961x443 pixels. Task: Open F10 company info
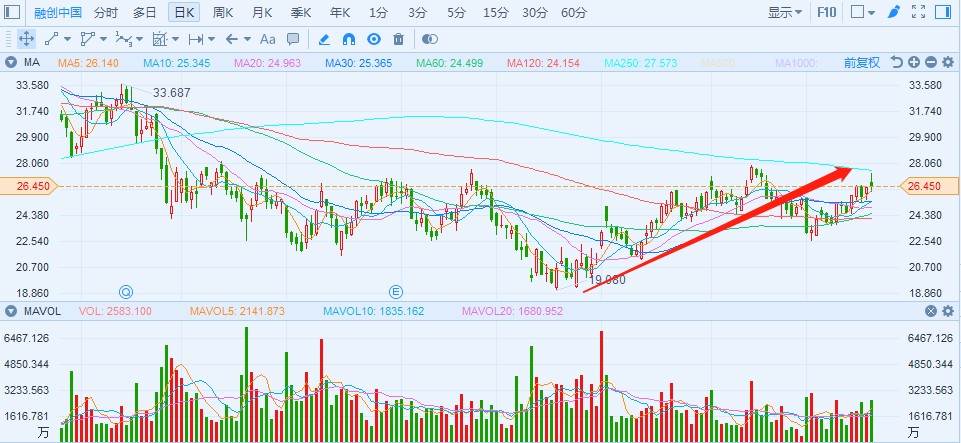pos(827,13)
